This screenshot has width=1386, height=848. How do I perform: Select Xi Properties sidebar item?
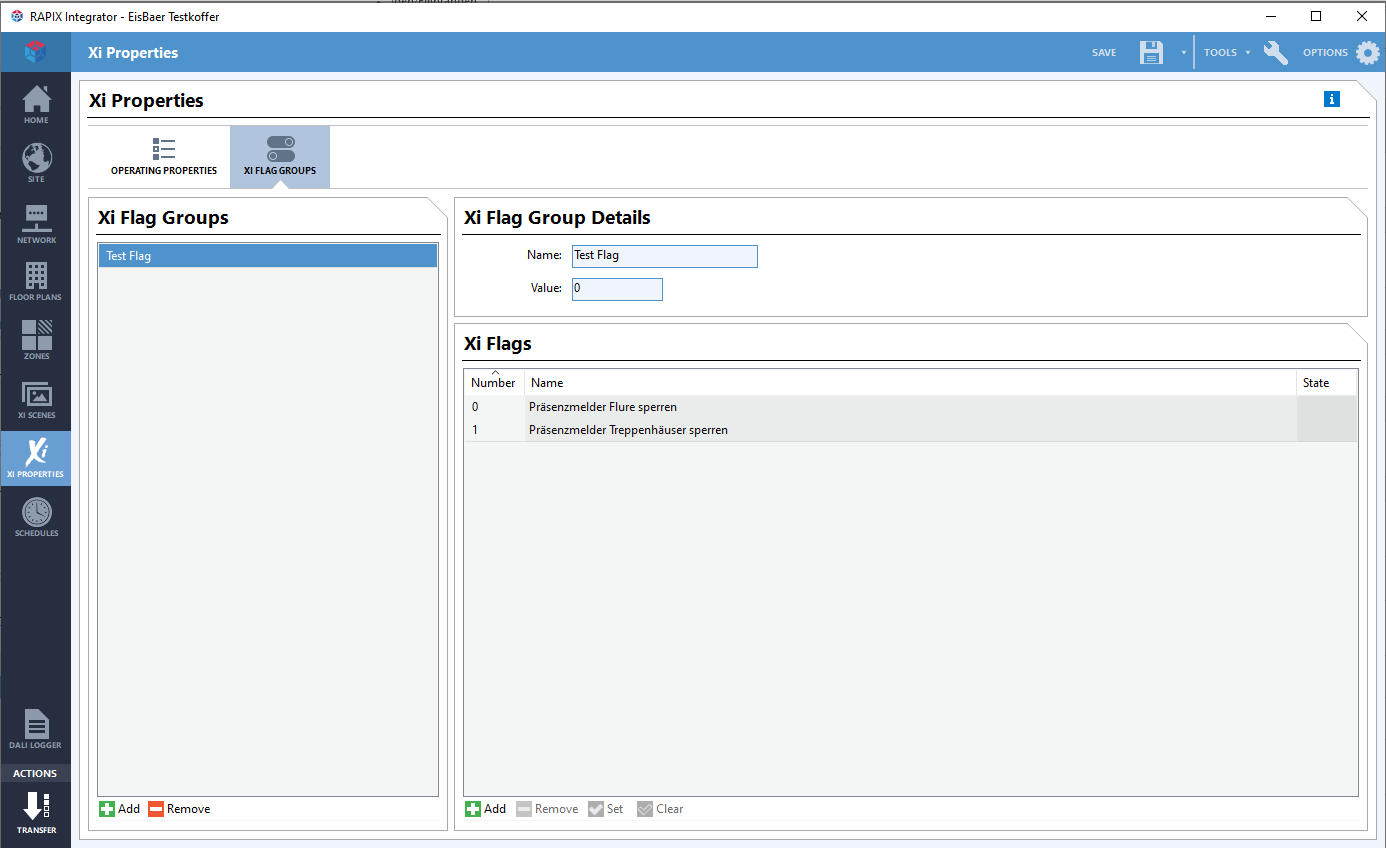click(36, 459)
